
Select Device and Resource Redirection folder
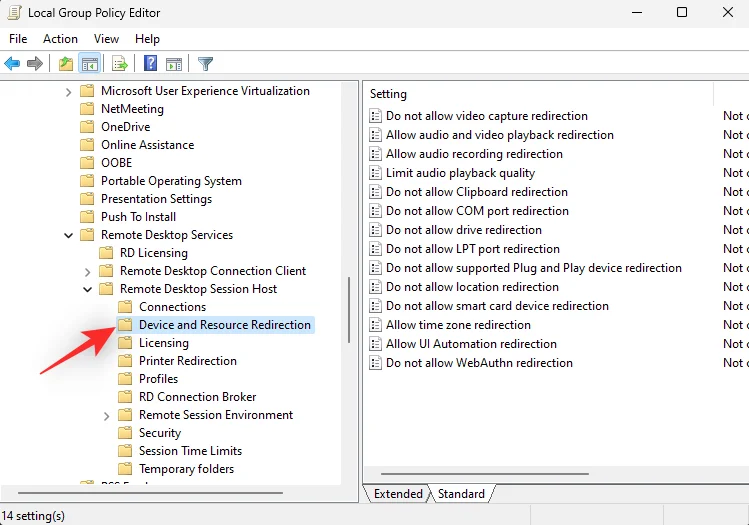coord(215,325)
